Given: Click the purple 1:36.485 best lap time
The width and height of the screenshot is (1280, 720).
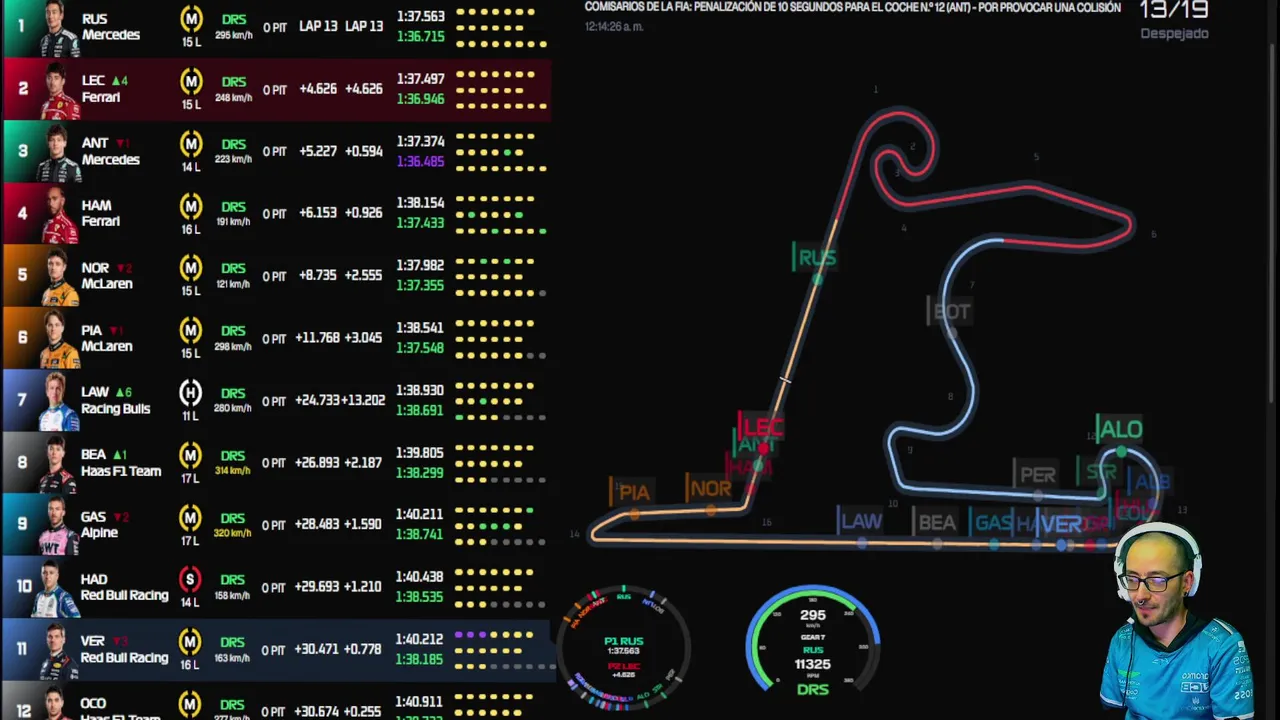Looking at the screenshot, I should tap(420, 161).
